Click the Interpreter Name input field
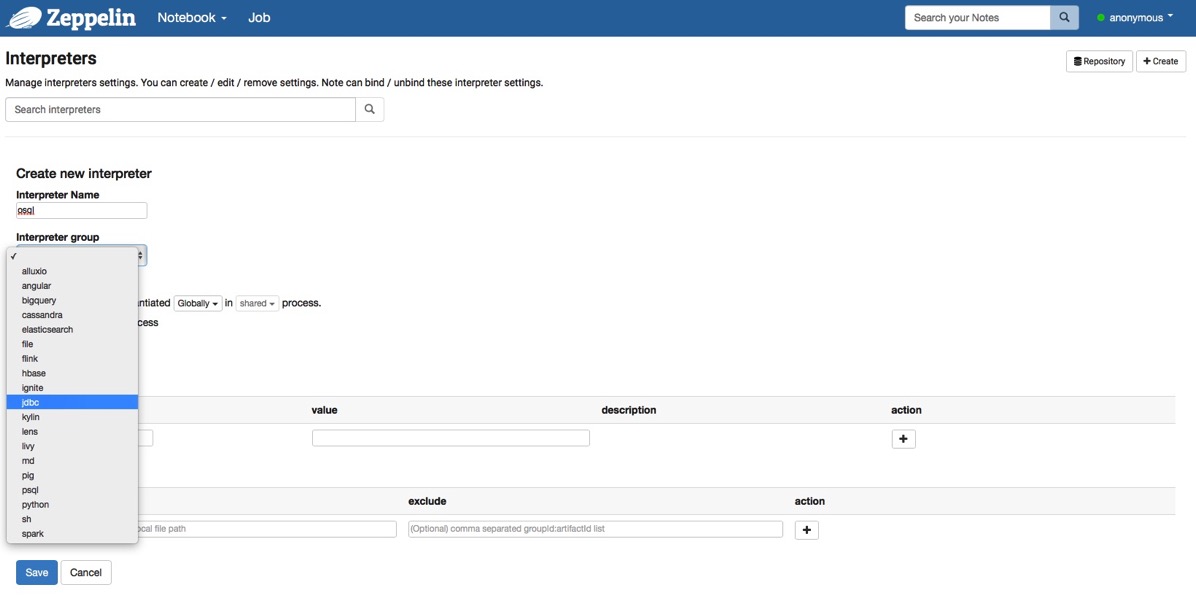 pyautogui.click(x=82, y=210)
